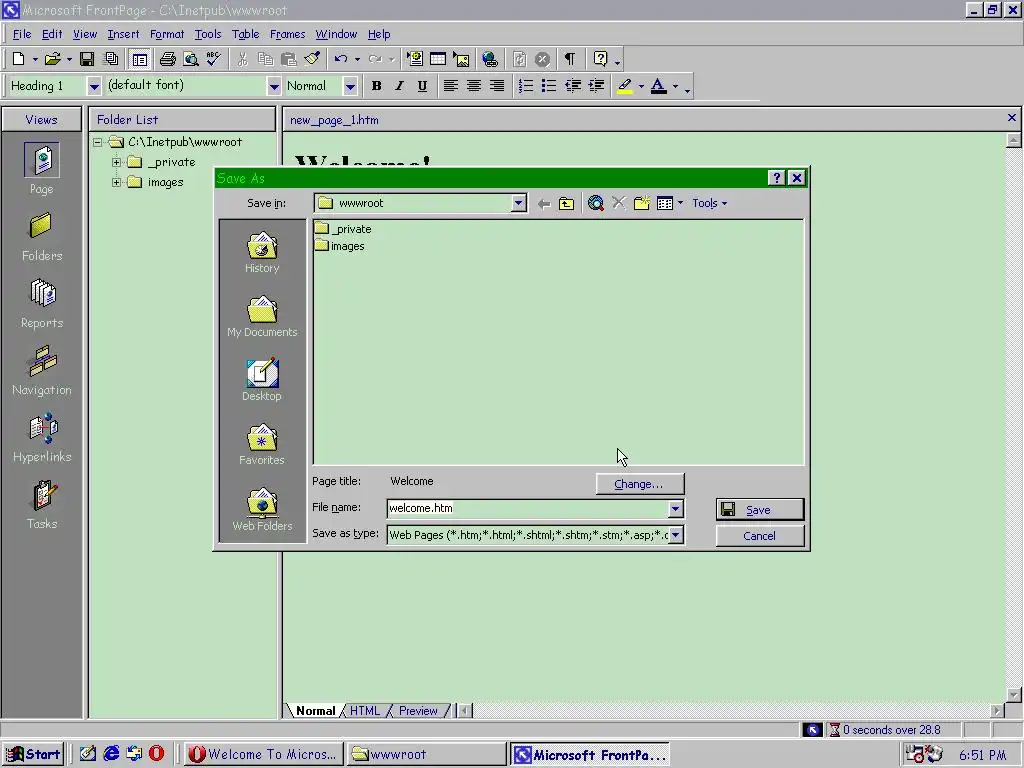The image size is (1024, 768).
Task: Open the Save in wwwroot dropdown
Action: (519, 203)
